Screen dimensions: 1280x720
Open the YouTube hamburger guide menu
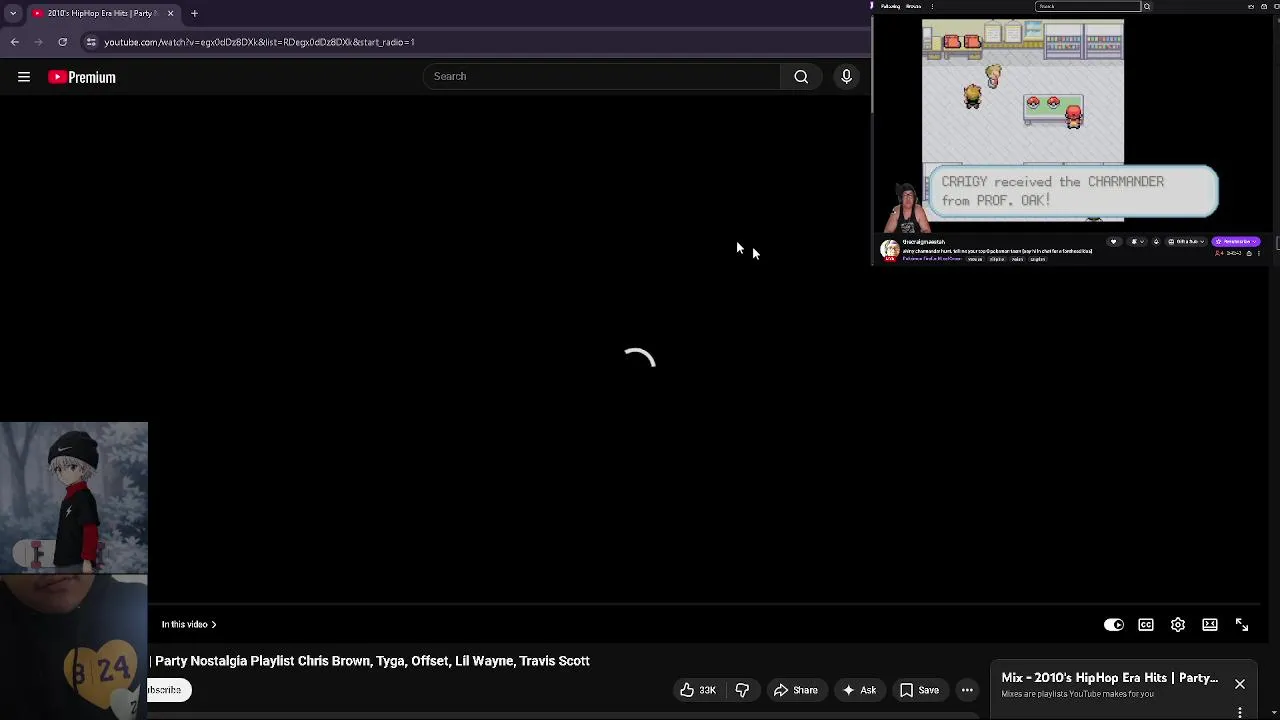point(24,77)
